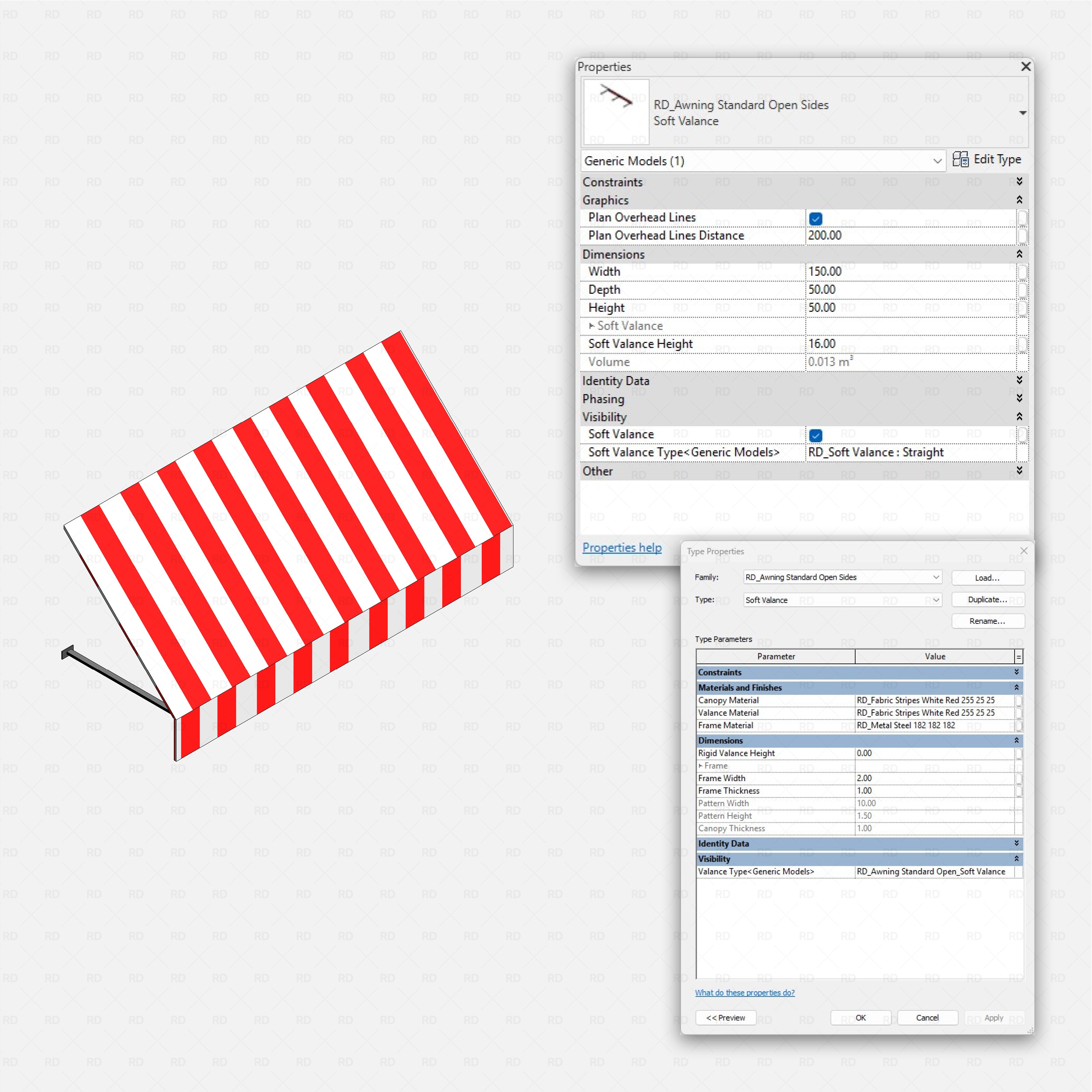Collapse Dimensions group in Type Parameters
Viewport: 1092px width, 1092px height.
pos(1016,741)
